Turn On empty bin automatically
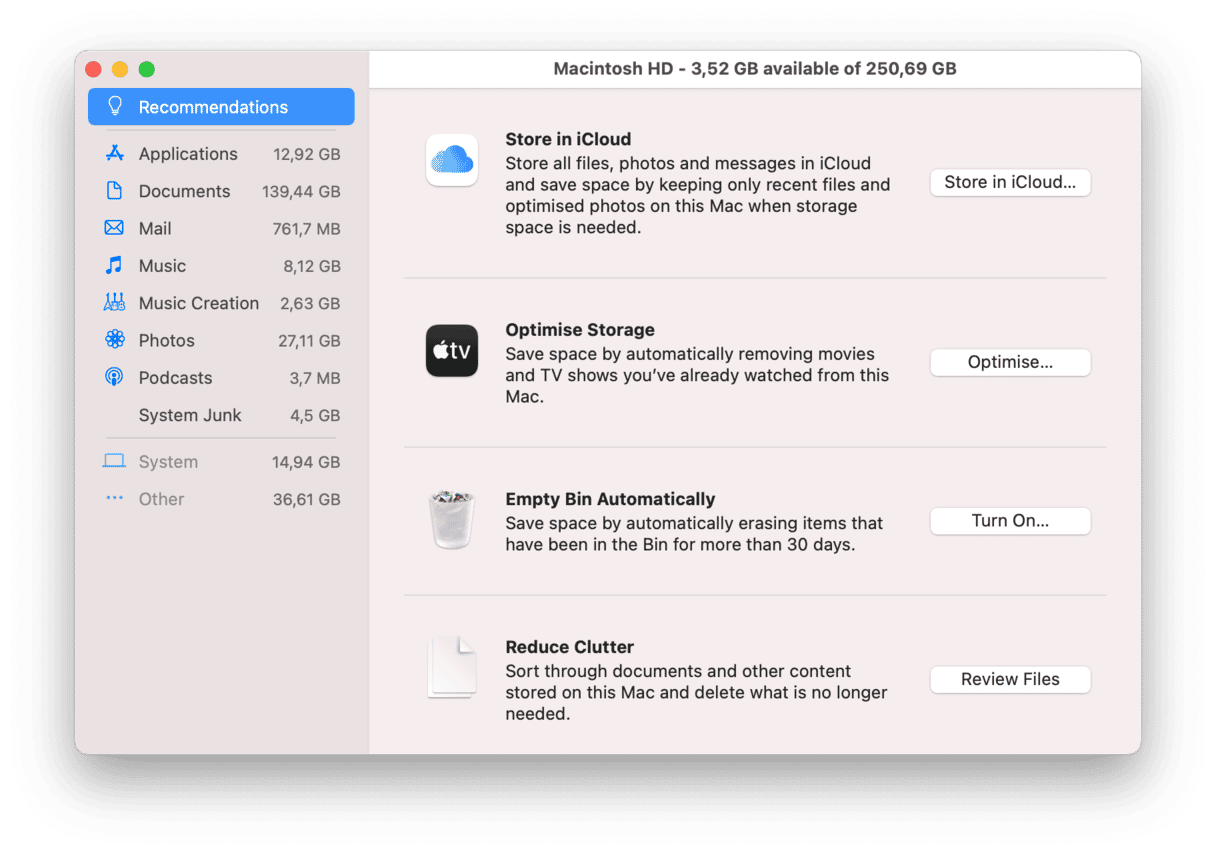This screenshot has width=1216, height=853. 1010,520
